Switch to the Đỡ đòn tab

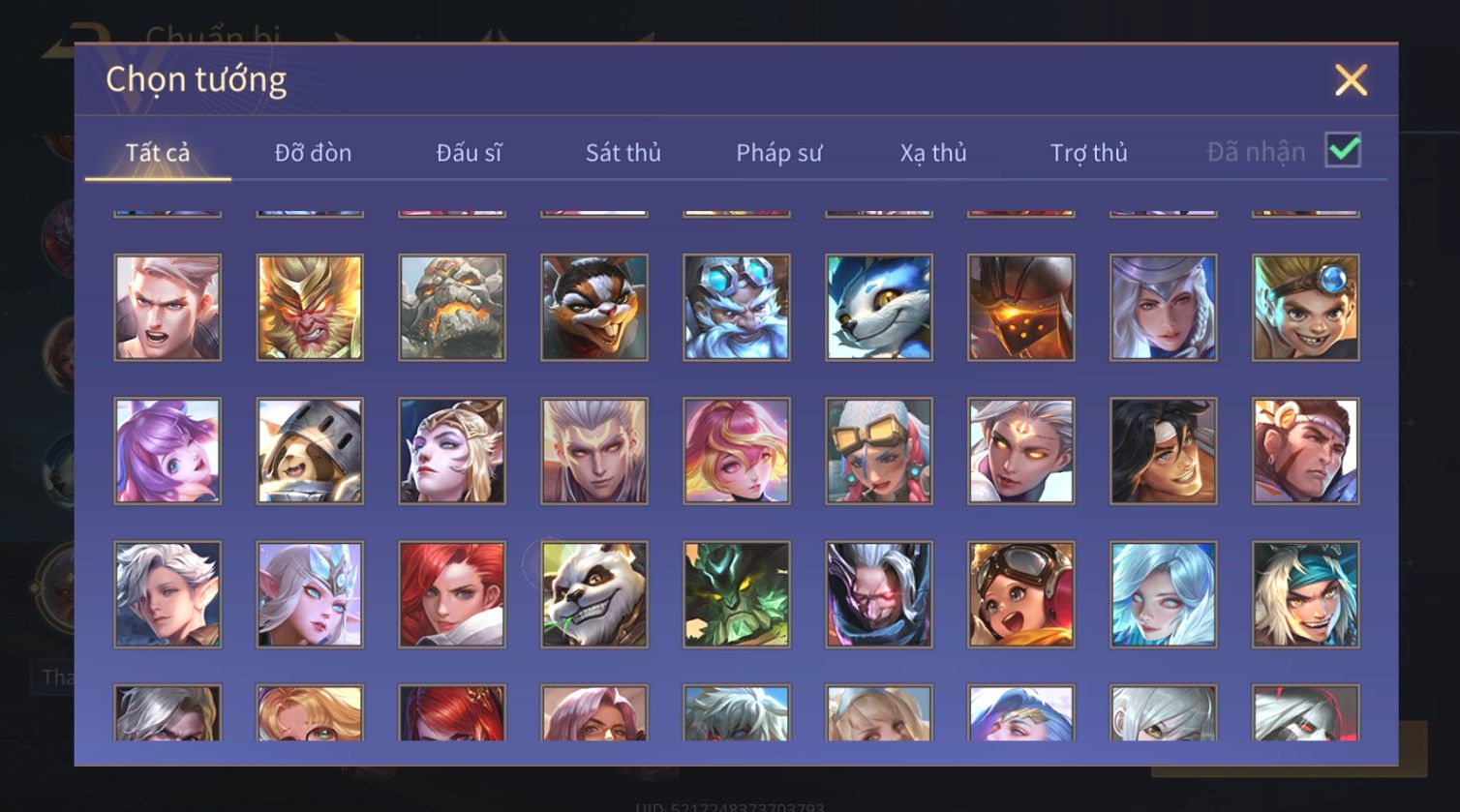click(x=313, y=153)
